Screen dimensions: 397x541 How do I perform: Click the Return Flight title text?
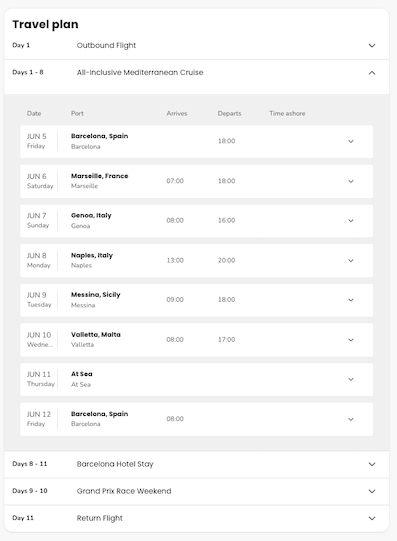[x=100, y=518]
